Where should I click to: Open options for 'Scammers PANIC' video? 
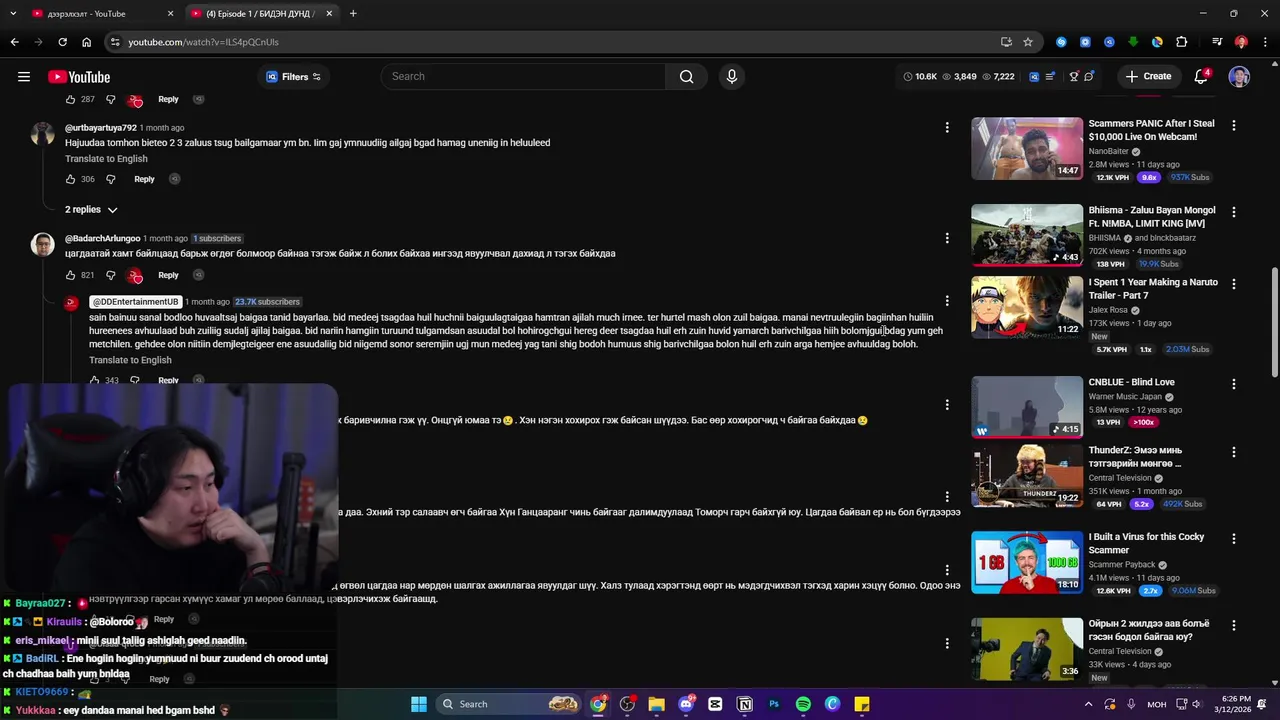[x=1234, y=126]
